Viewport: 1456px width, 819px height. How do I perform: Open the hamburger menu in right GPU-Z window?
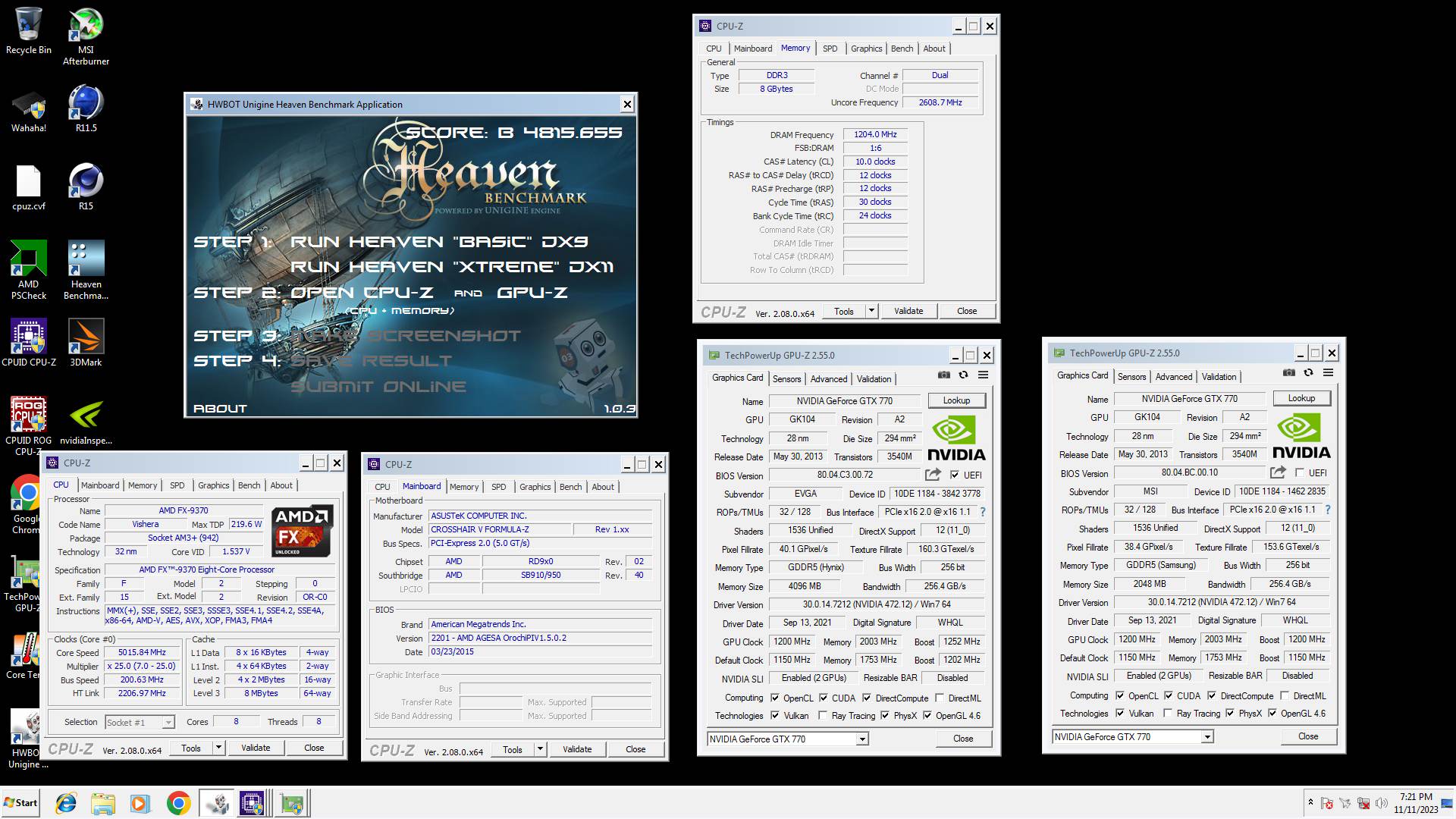coord(1328,372)
